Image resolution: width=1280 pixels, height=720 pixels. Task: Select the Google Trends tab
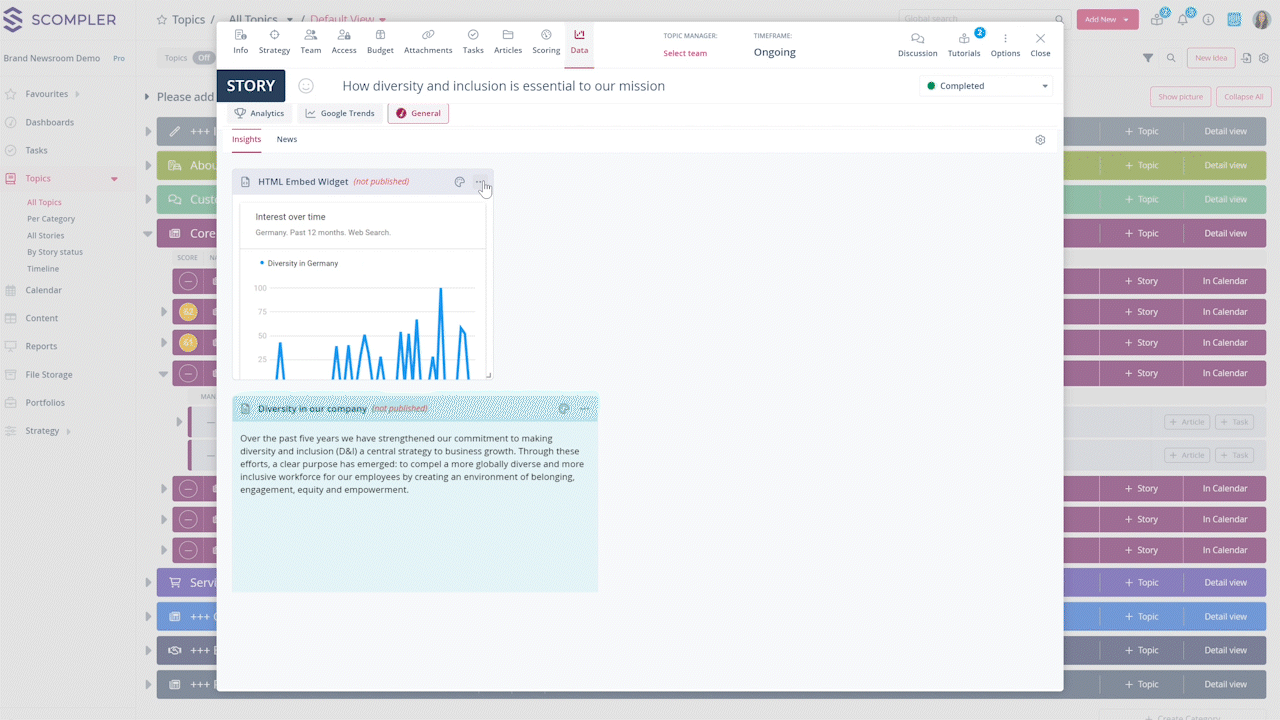coord(340,113)
